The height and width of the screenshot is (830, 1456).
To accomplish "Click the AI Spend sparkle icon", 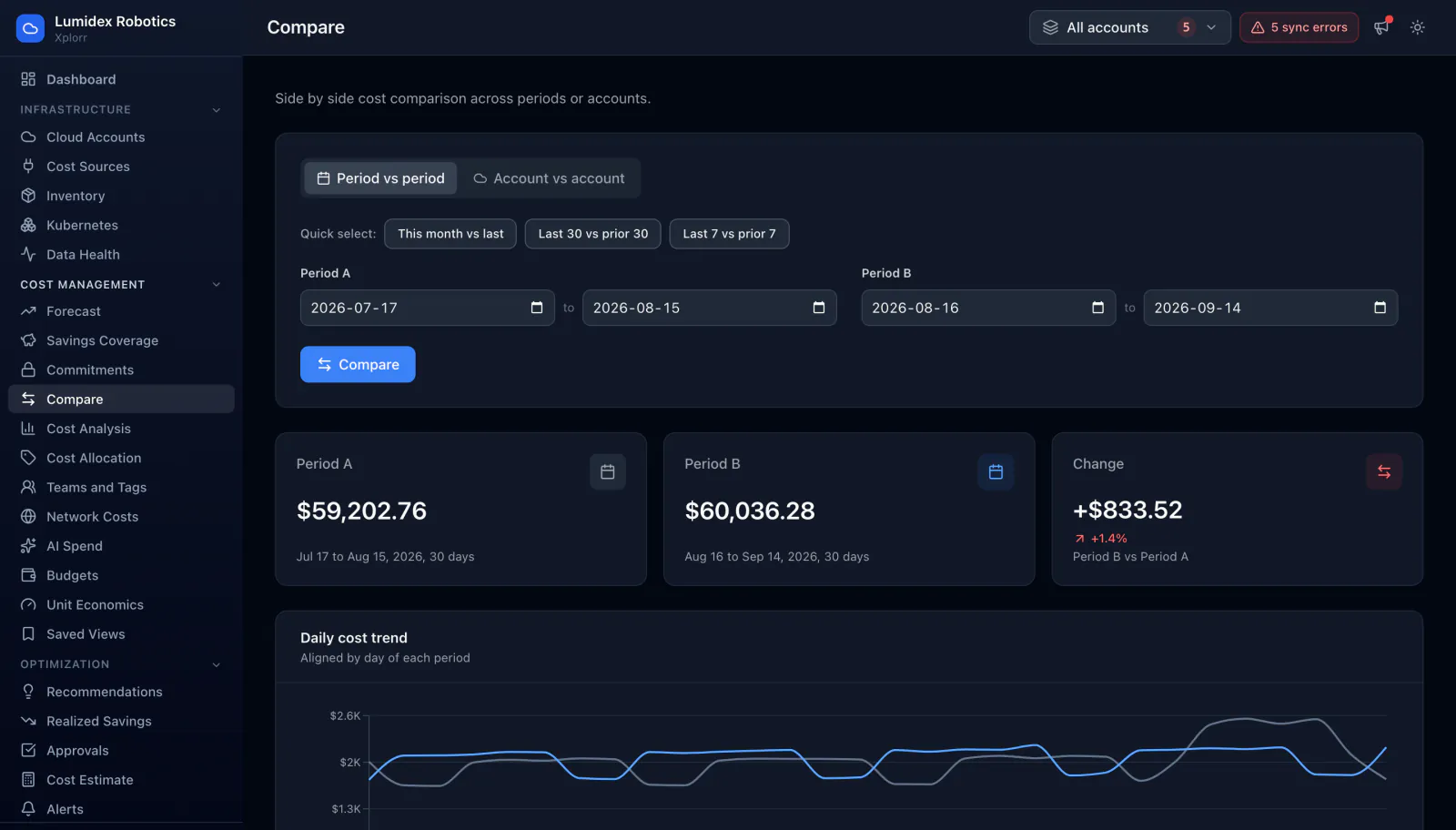I will click(28, 546).
